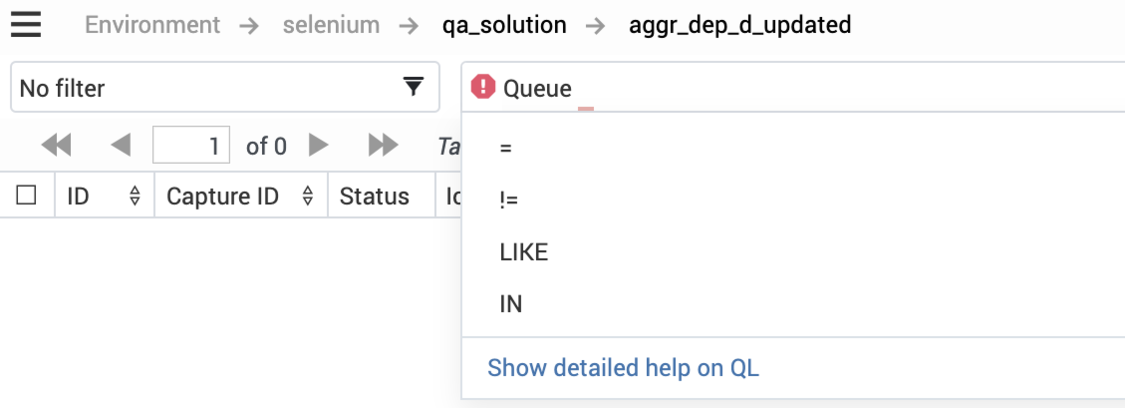Viewport: 1125px width, 408px height.
Task: Navigate to the selenium breadcrumb
Action: (331, 25)
